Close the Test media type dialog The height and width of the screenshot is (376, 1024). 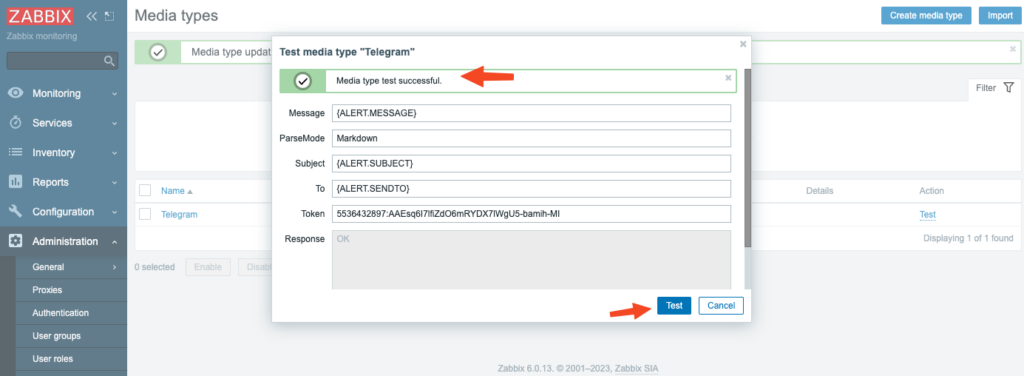point(743,44)
